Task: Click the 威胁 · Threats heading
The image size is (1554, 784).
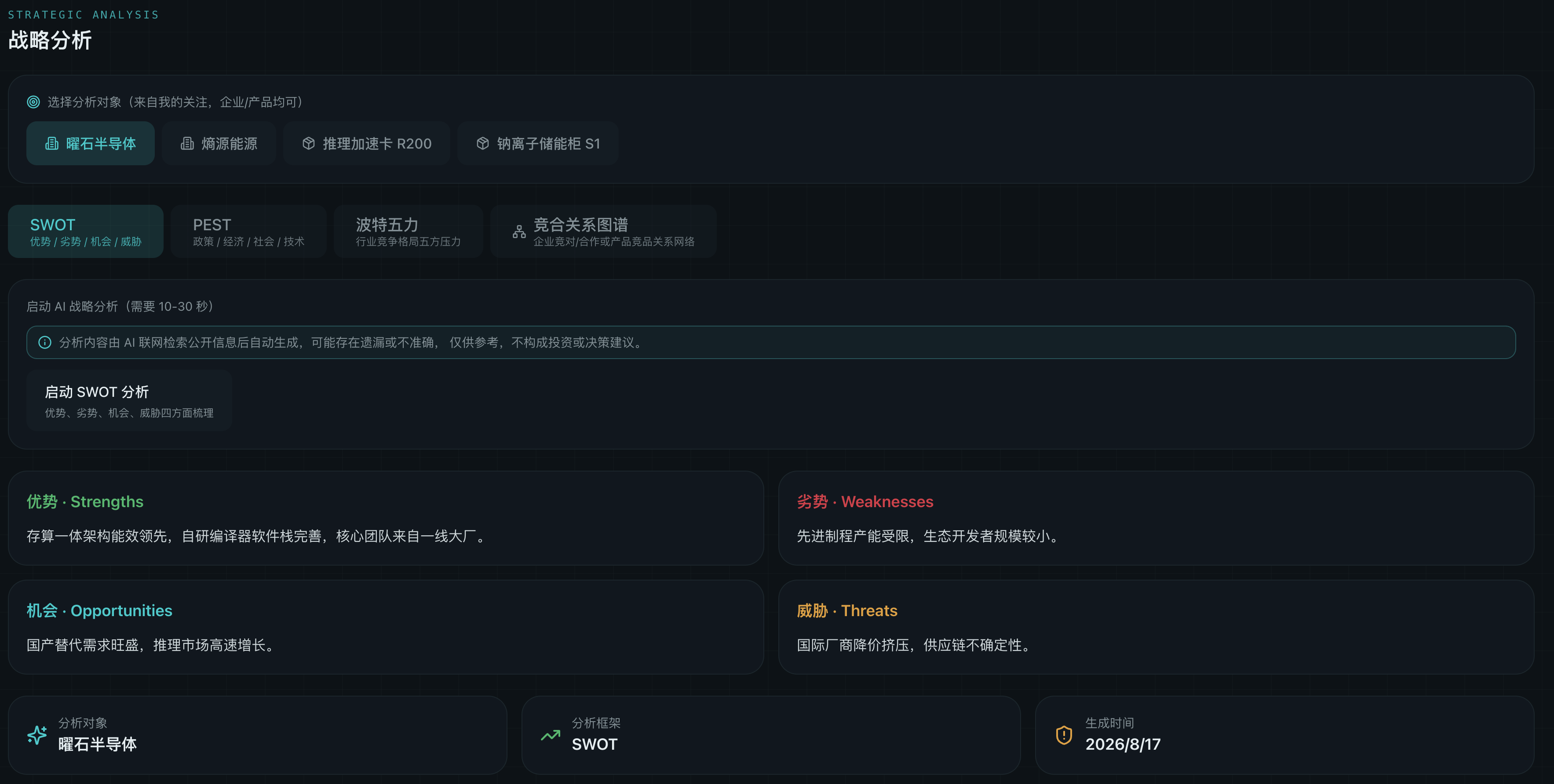Action: (x=847, y=611)
